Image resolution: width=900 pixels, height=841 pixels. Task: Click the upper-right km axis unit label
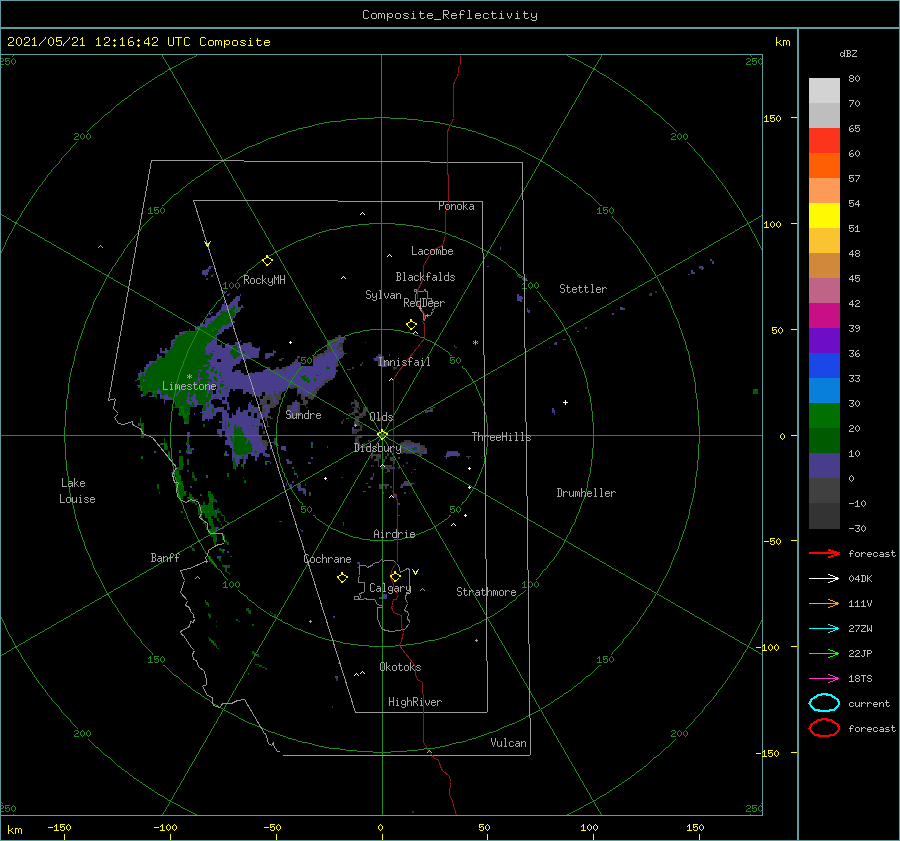click(x=783, y=42)
